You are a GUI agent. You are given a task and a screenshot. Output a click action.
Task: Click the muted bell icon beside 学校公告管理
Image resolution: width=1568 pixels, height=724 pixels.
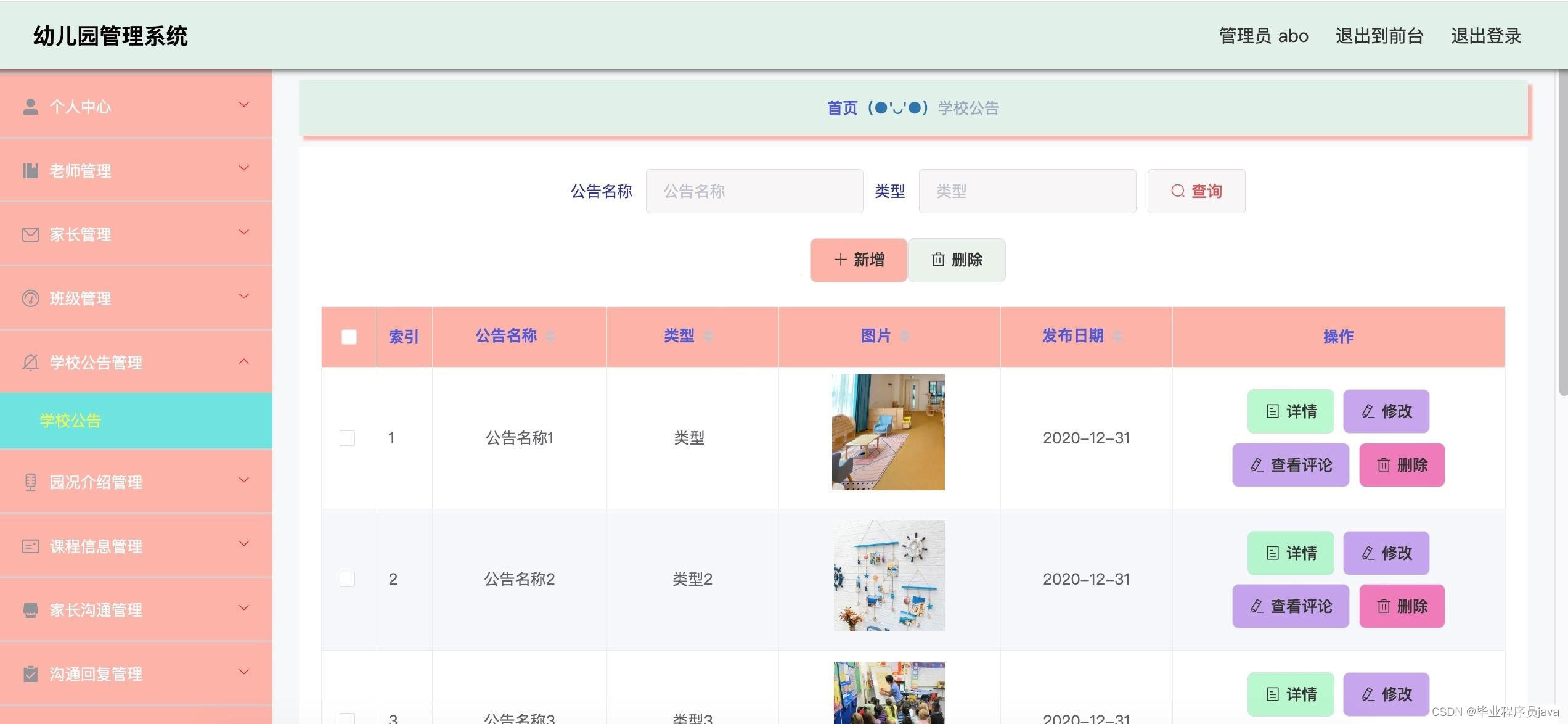click(x=30, y=362)
